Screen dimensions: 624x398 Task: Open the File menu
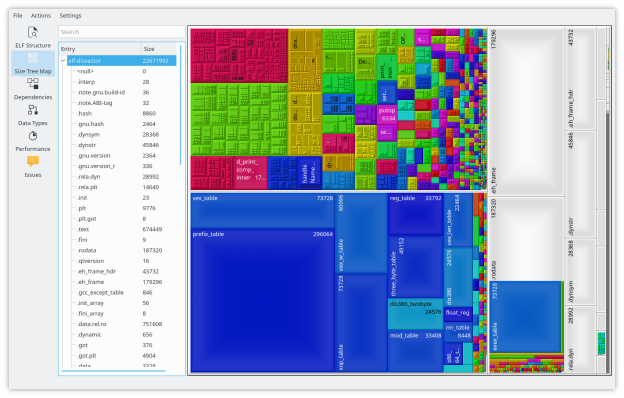(18, 16)
